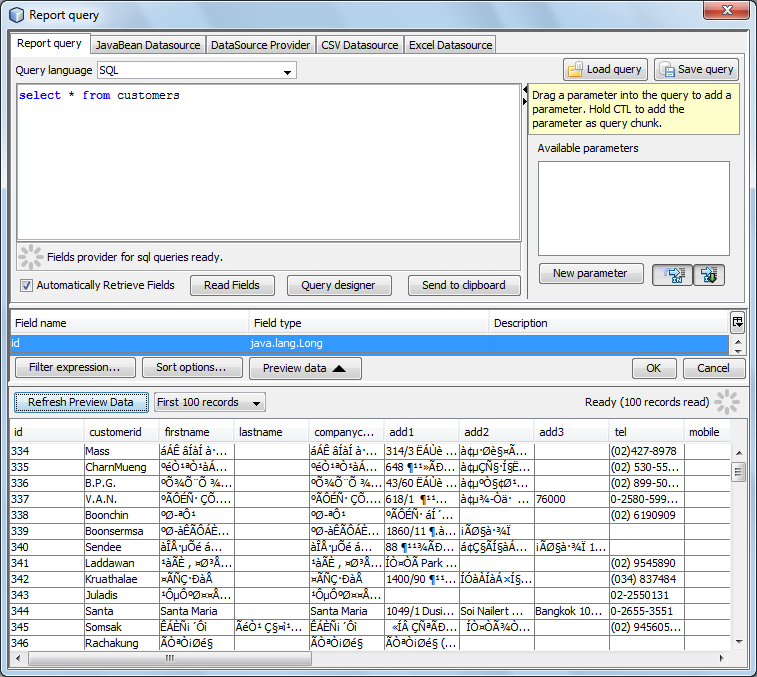Select the CSV Datasource tab
757x677 pixels.
[x=360, y=45]
